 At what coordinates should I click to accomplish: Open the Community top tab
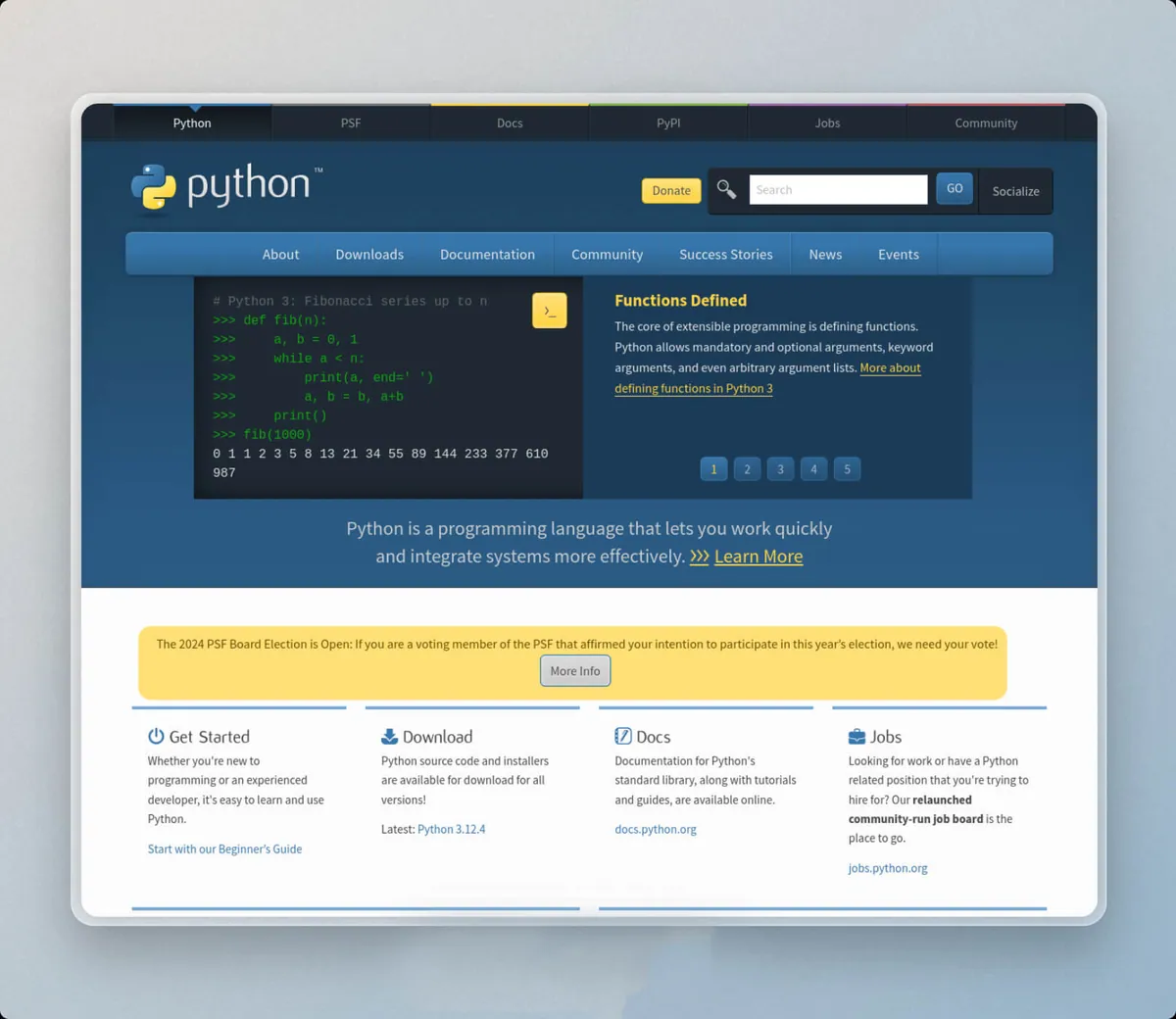click(986, 122)
